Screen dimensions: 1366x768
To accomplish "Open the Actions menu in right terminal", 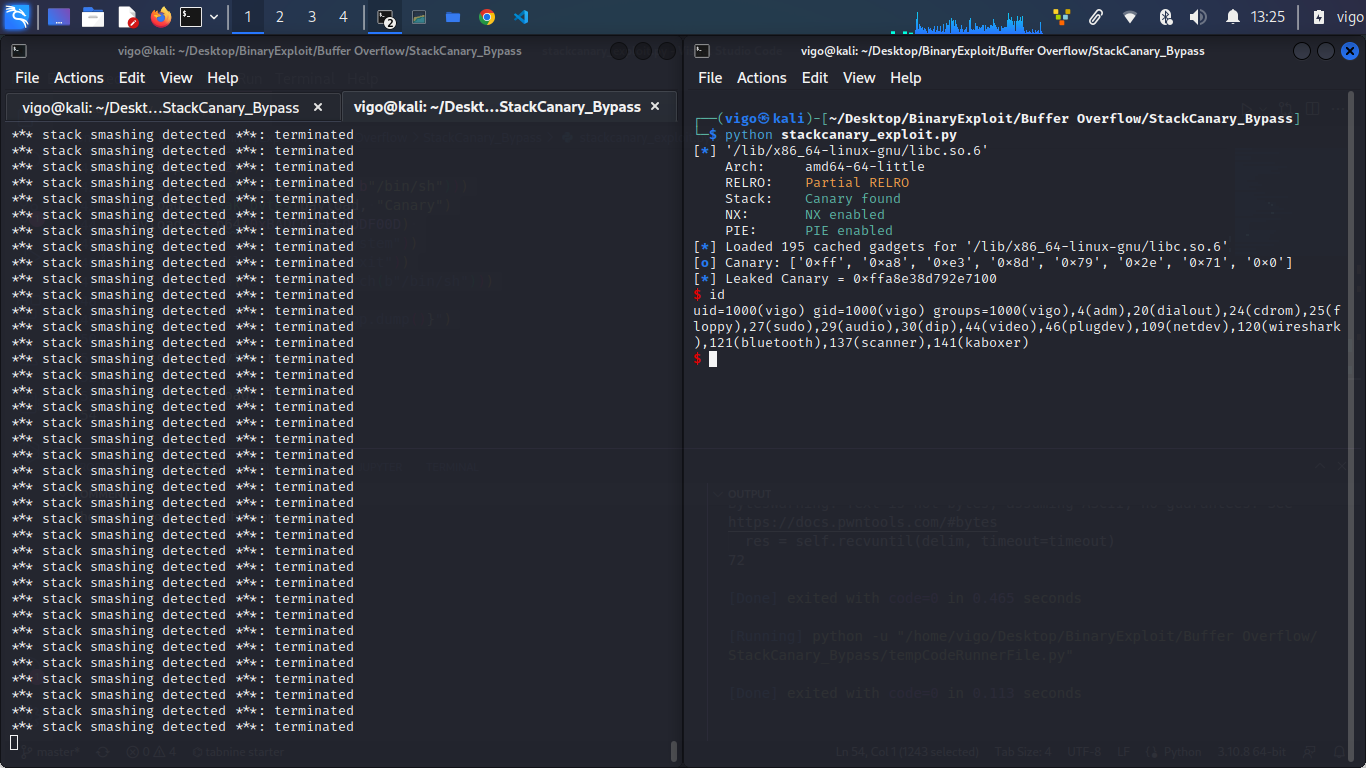I will tap(761, 78).
